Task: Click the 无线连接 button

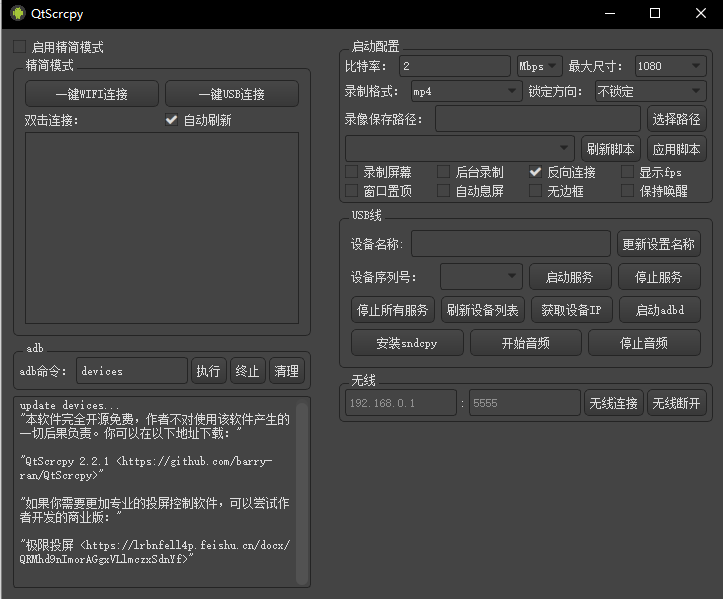Action: pos(613,403)
